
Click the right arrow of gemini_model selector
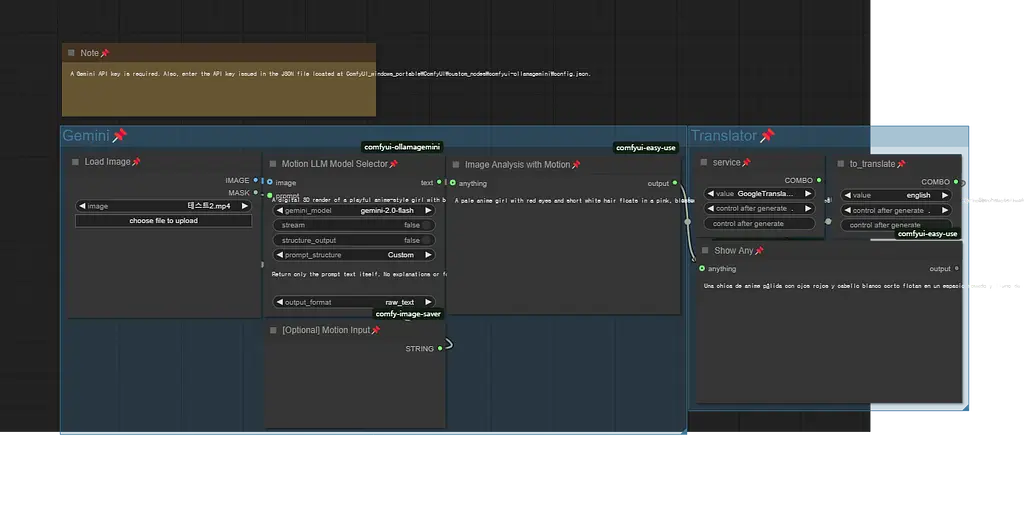428,210
